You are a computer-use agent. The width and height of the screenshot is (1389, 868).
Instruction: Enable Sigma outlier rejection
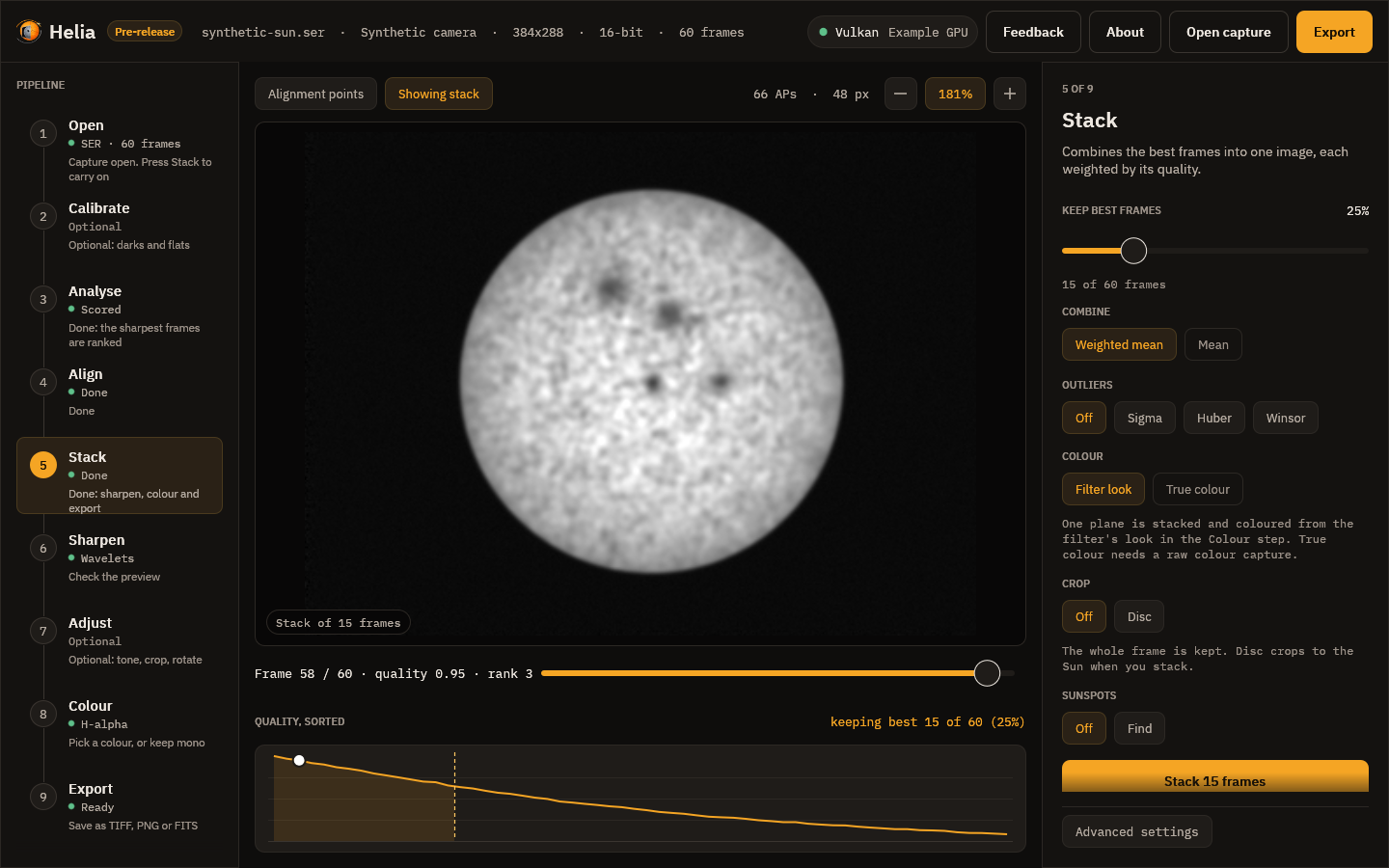coord(1144,418)
